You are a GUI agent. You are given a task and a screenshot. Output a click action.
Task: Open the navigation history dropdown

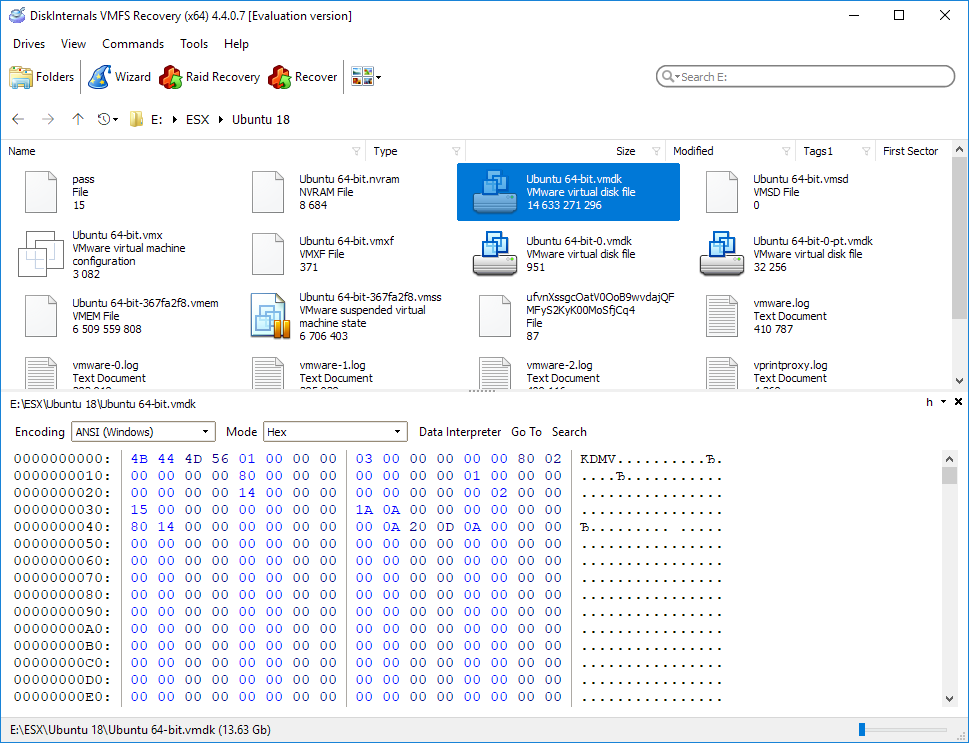pyautogui.click(x=108, y=119)
